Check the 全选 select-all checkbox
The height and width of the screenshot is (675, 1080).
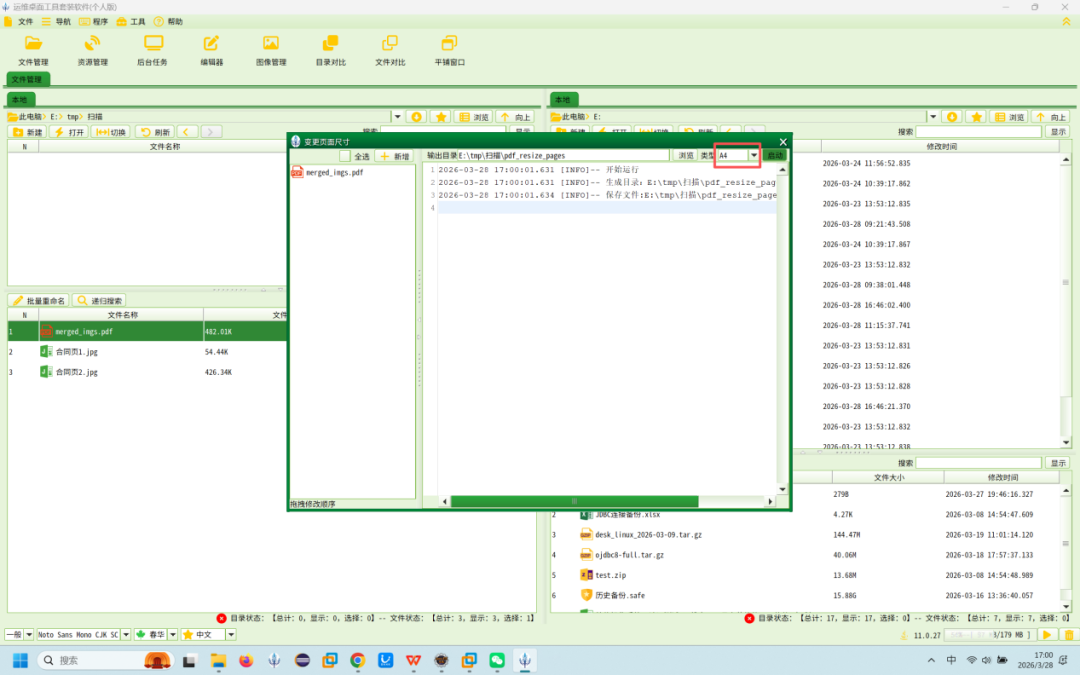(344, 156)
